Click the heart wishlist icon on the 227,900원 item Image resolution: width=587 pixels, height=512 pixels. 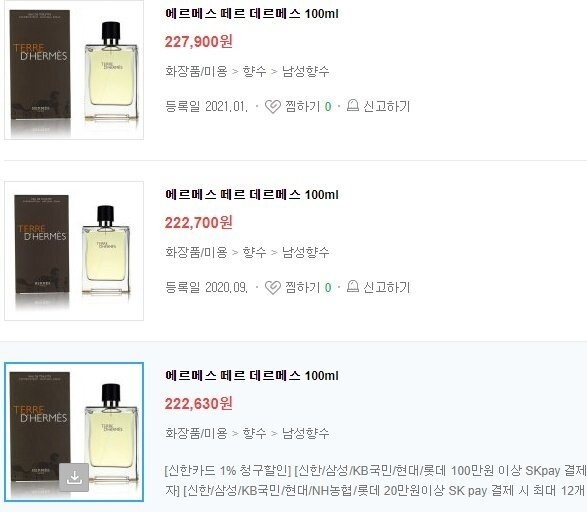(x=273, y=107)
